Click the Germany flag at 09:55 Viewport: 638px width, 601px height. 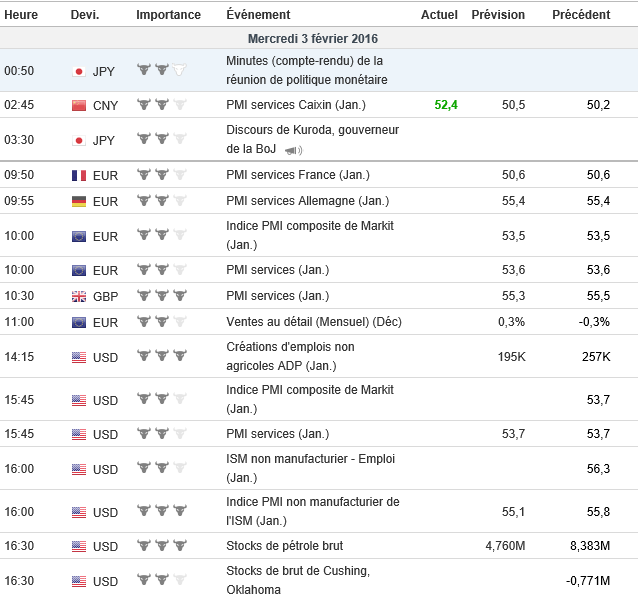click(x=79, y=201)
